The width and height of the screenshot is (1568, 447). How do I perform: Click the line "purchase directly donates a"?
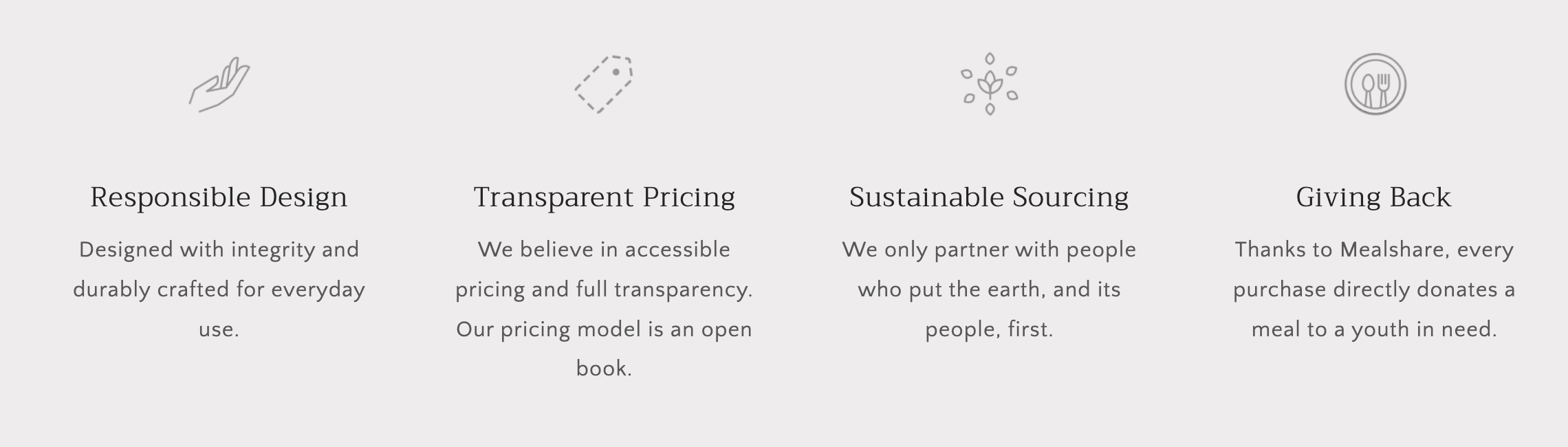point(1373,290)
